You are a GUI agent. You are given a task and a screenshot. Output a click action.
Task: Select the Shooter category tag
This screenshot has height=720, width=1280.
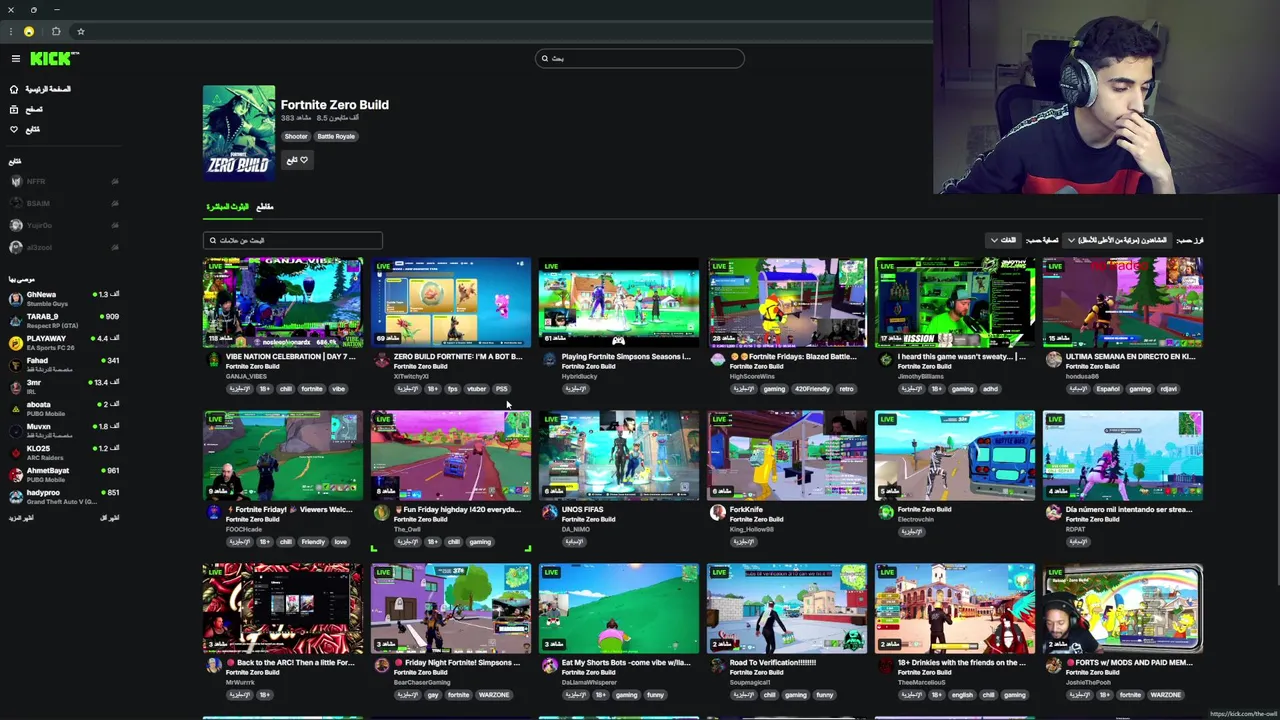tap(296, 136)
